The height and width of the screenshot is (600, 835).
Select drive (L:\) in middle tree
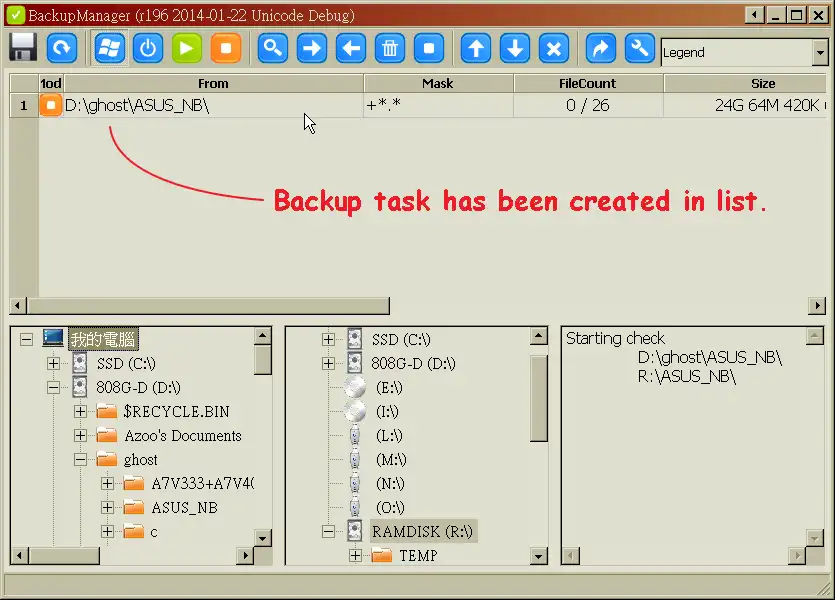pyautogui.click(x=389, y=436)
